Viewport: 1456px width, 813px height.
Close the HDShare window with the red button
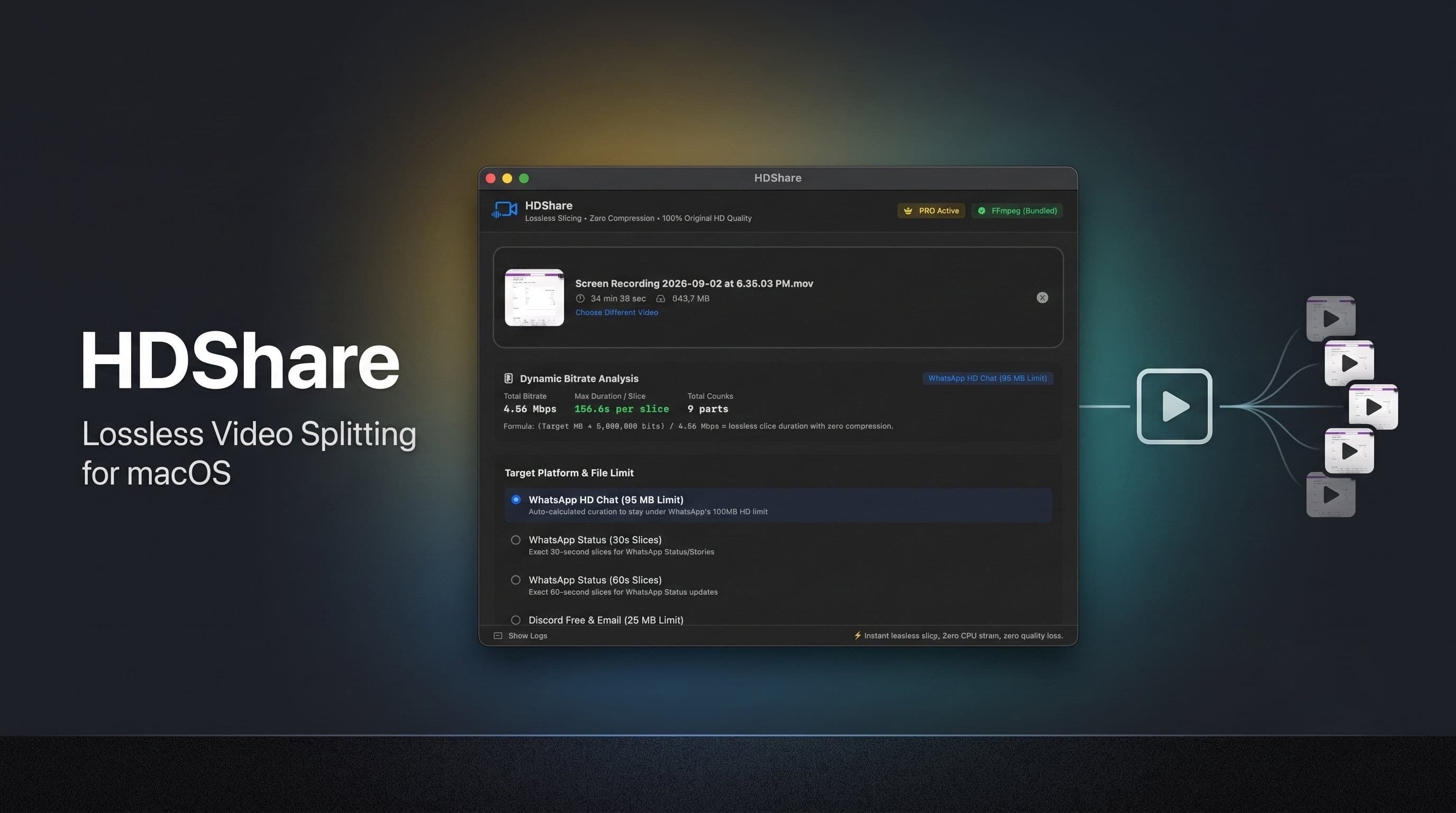pos(490,179)
